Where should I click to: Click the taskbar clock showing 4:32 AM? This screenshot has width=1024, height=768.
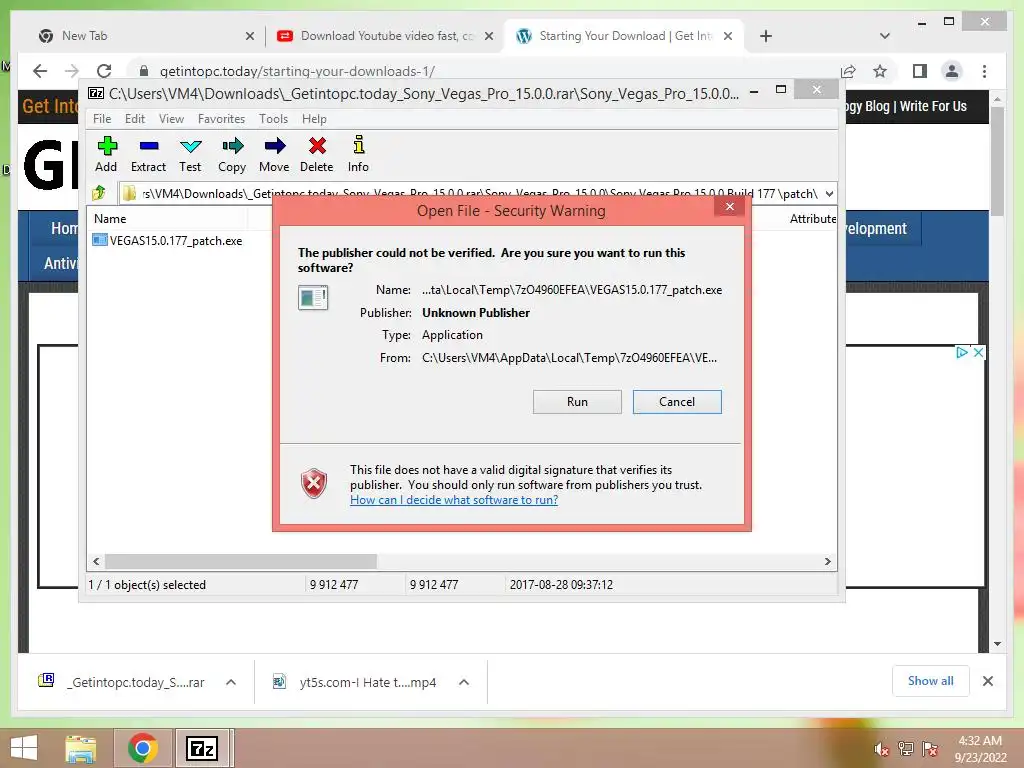click(980, 749)
